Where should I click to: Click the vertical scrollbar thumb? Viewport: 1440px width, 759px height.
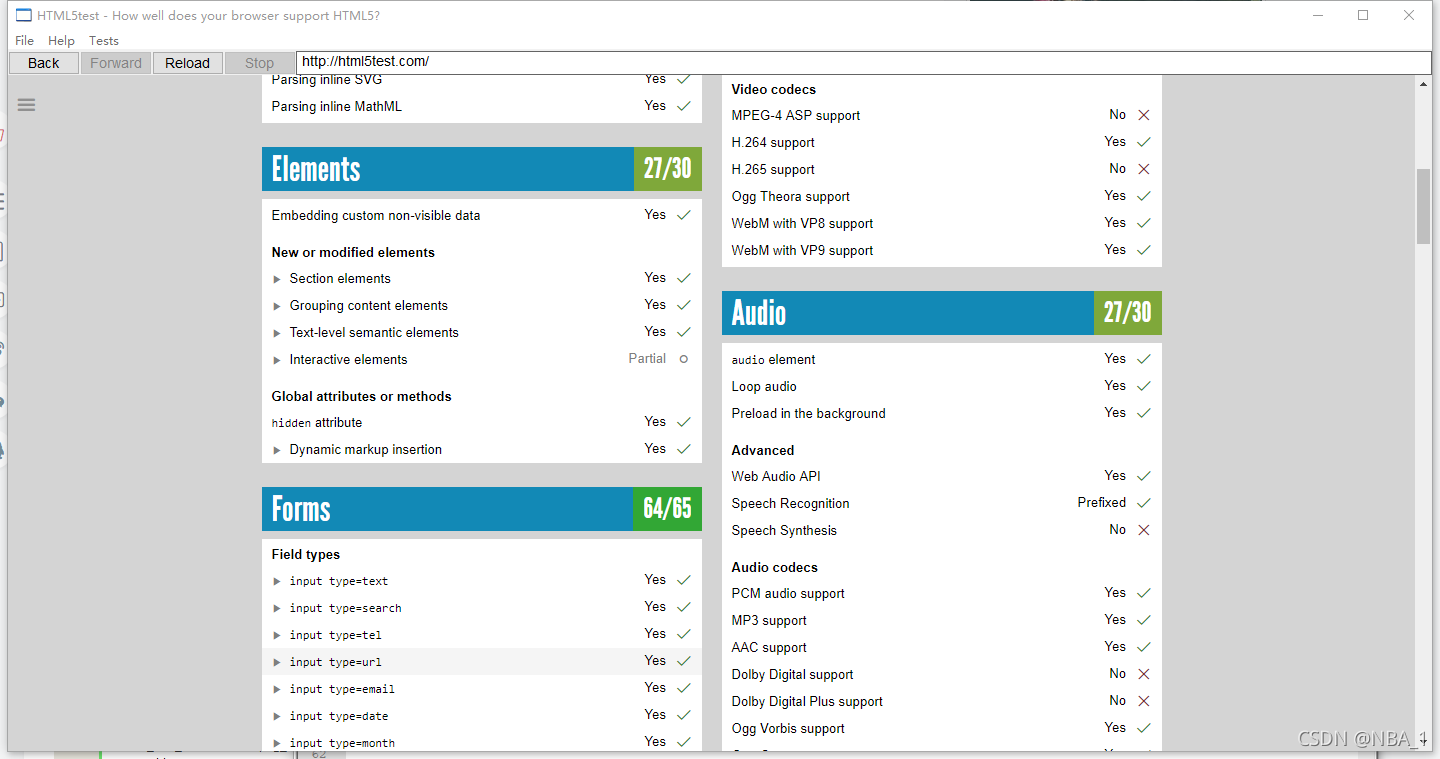pyautogui.click(x=1424, y=206)
